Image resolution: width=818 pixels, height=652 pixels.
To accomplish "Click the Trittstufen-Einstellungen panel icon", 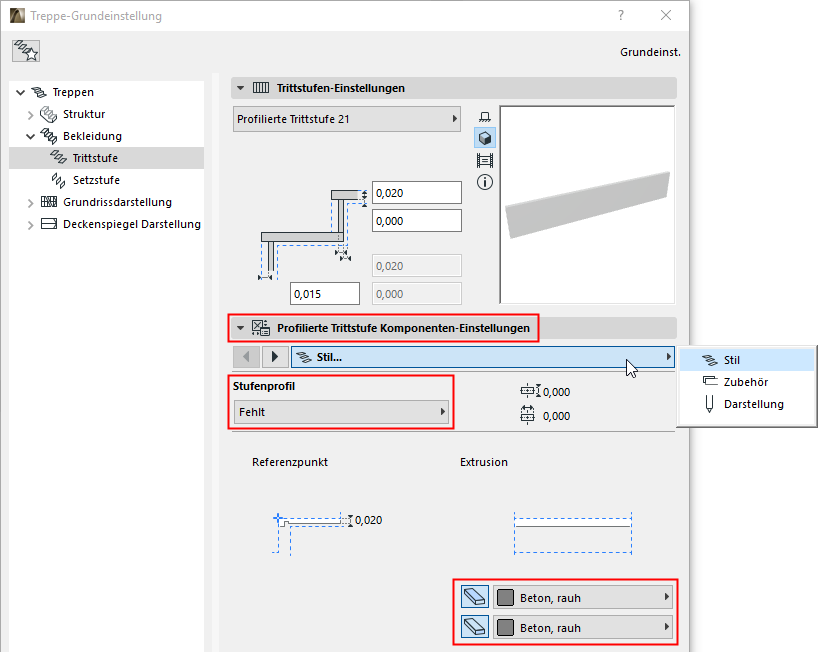I will [261, 88].
